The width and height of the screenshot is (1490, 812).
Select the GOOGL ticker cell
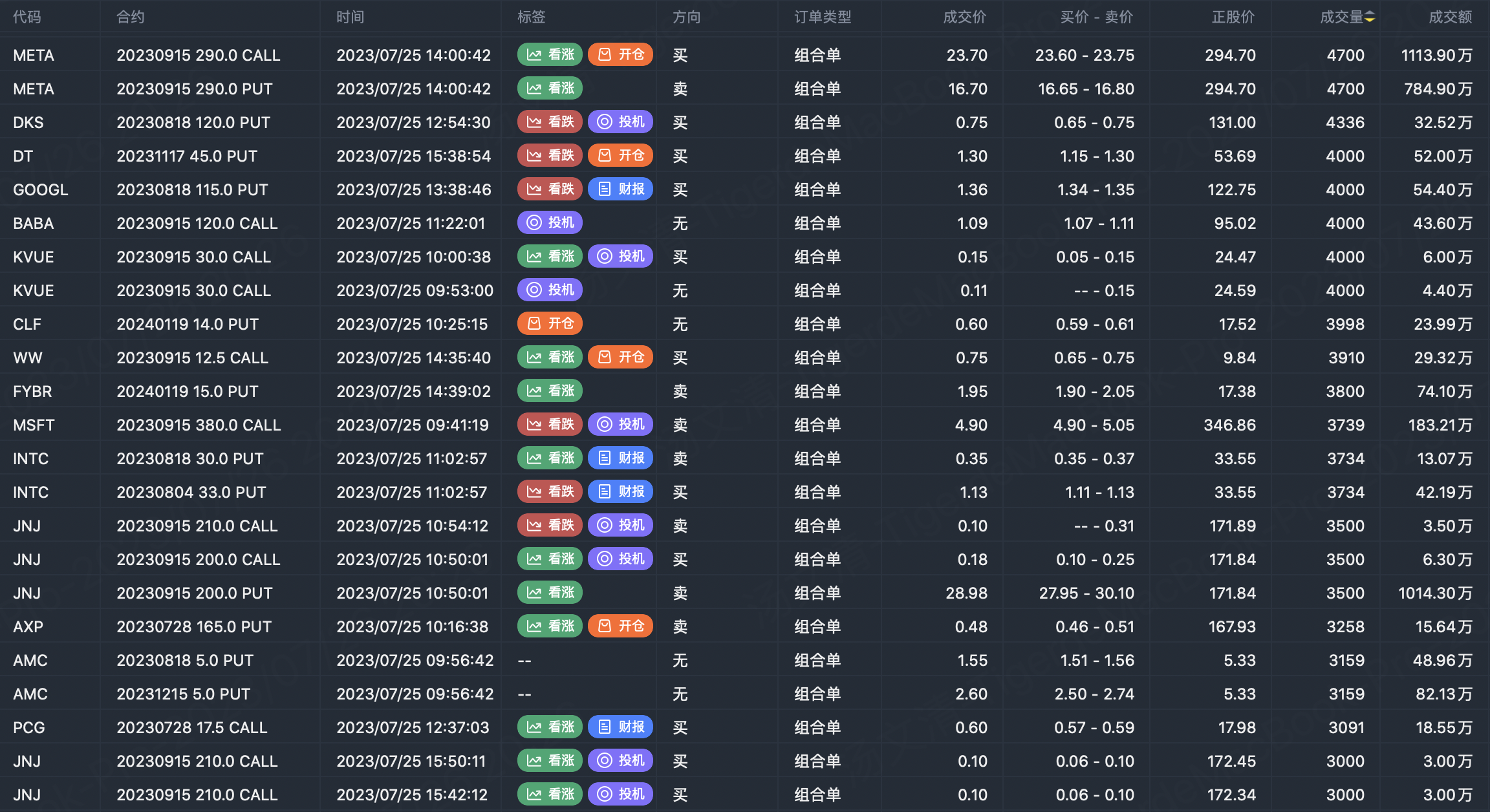tap(41, 189)
